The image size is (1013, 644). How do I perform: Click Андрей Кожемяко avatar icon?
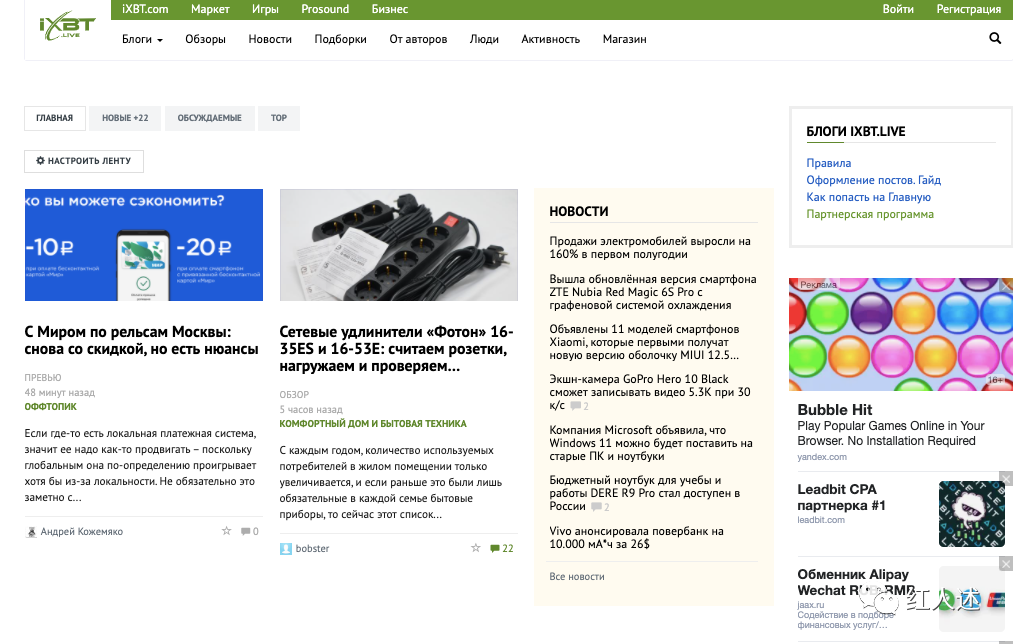coord(30,532)
